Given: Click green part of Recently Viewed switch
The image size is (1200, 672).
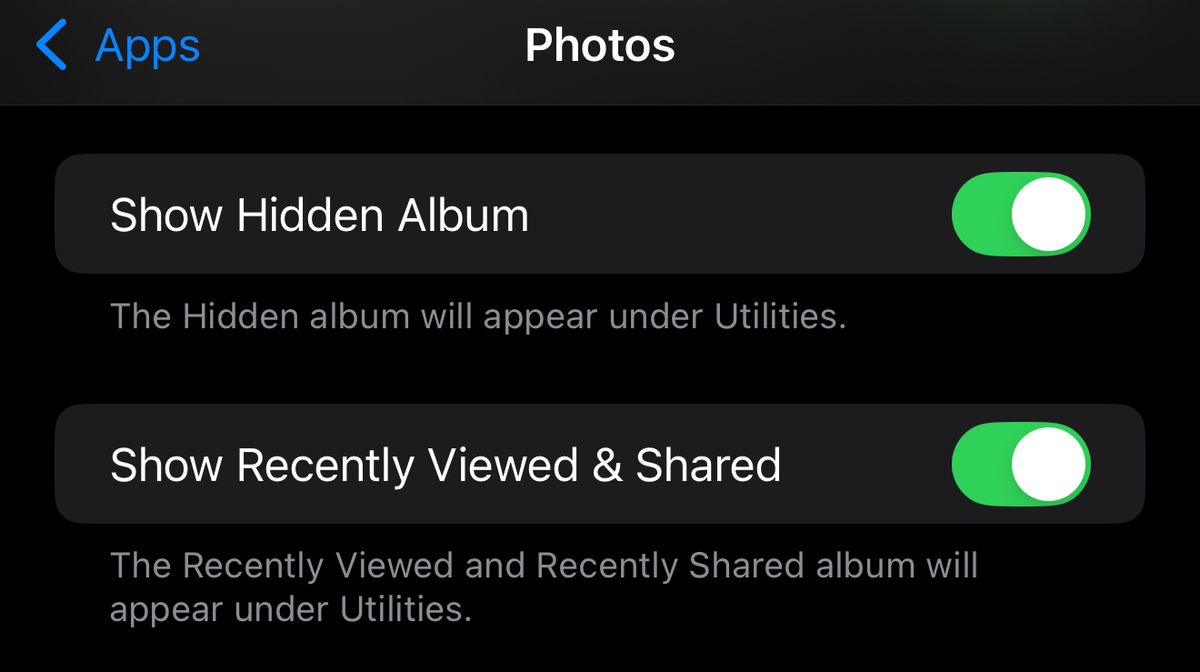Looking at the screenshot, I should pos(980,464).
